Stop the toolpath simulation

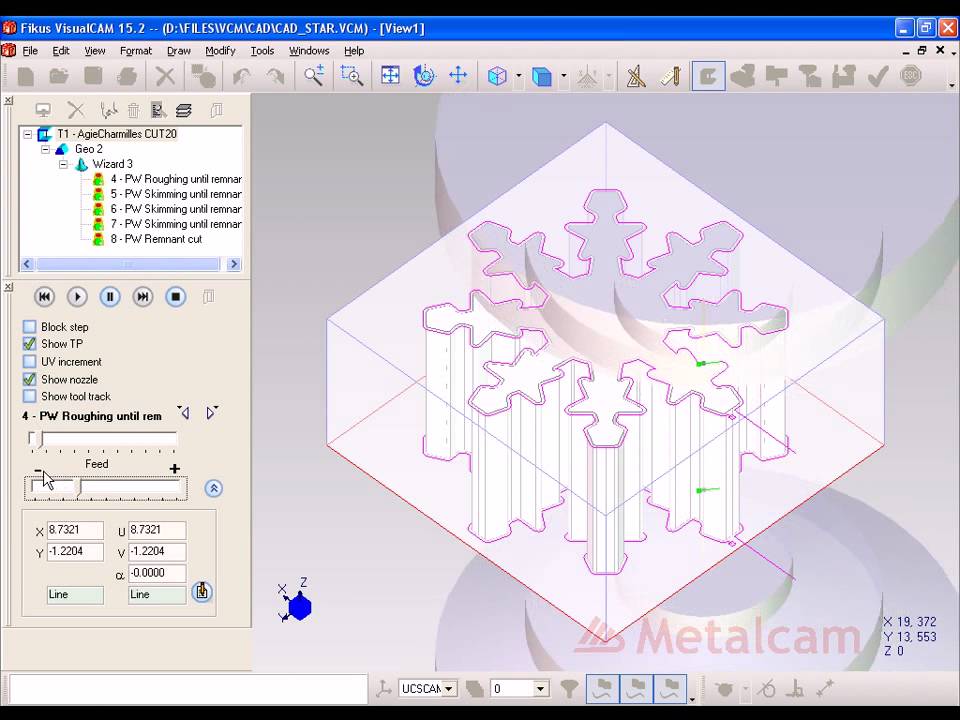point(176,297)
